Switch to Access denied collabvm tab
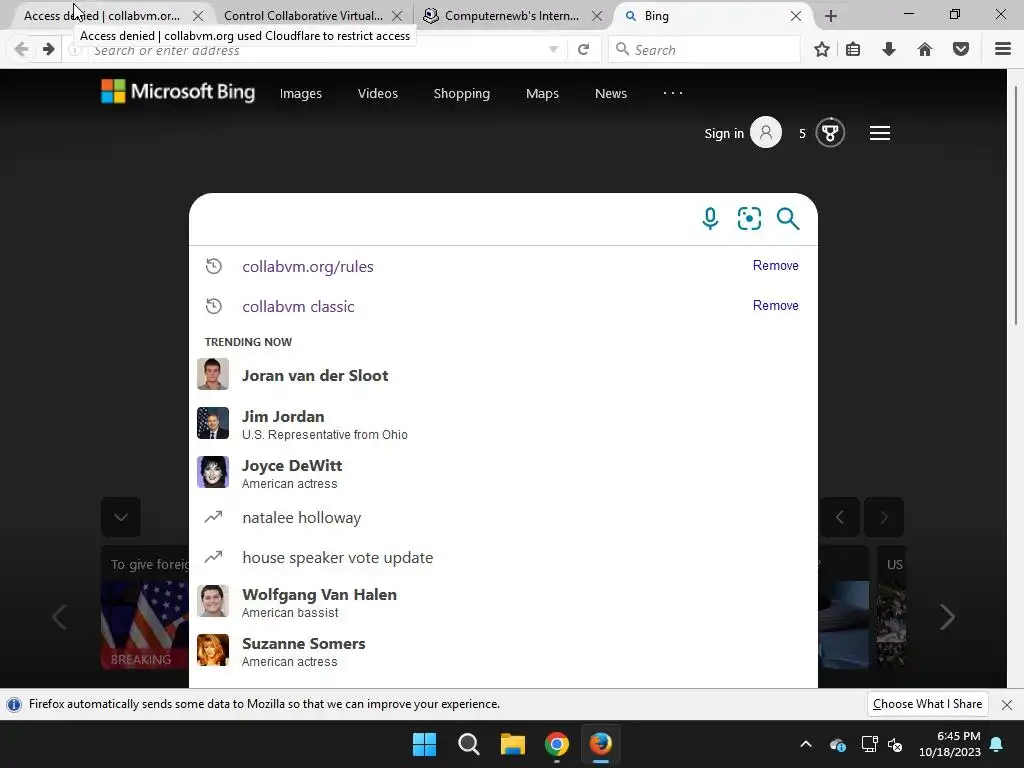Screen dimensions: 1024x768 tap(102, 16)
